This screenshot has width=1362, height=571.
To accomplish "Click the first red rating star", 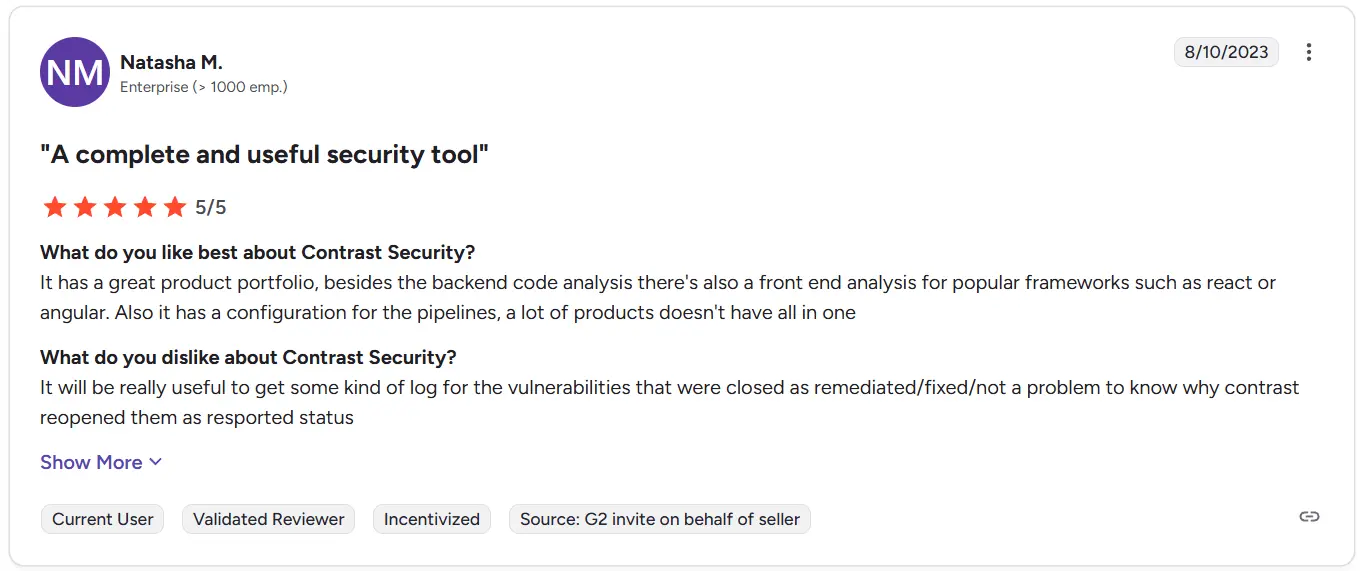I will (55, 207).
